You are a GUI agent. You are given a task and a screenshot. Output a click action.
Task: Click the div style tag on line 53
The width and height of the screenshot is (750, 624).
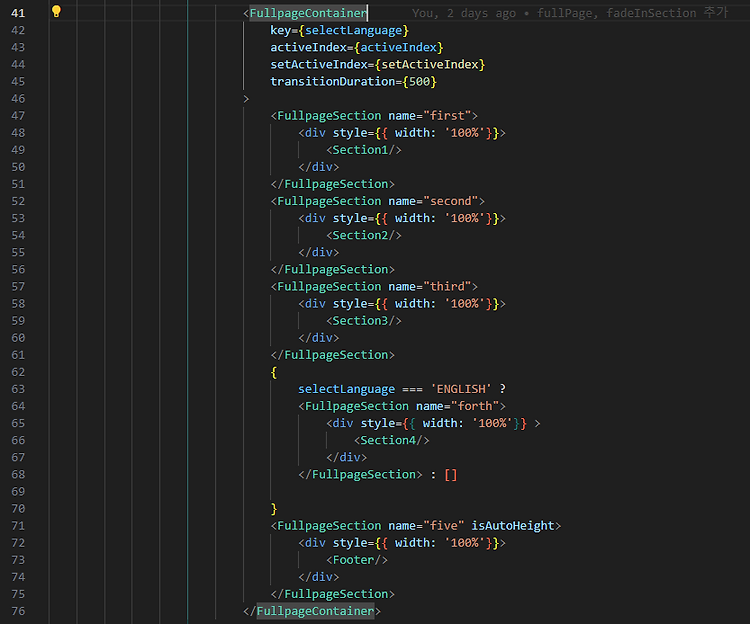[x=402, y=219]
